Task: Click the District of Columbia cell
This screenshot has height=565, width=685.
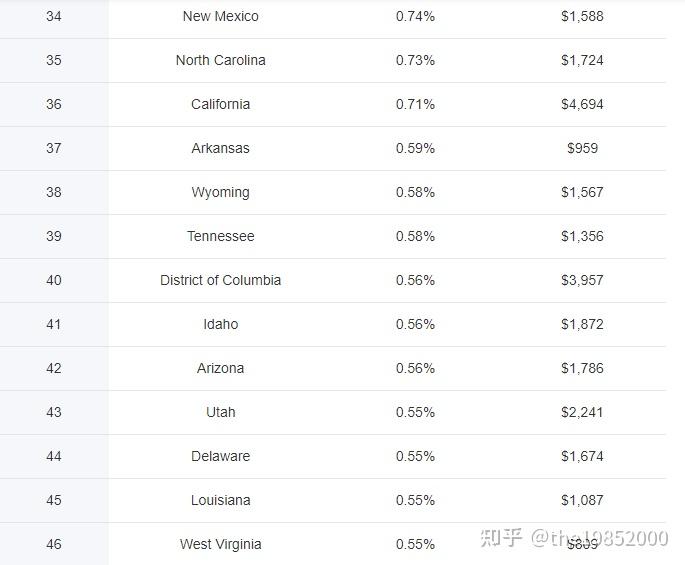Action: coord(220,280)
